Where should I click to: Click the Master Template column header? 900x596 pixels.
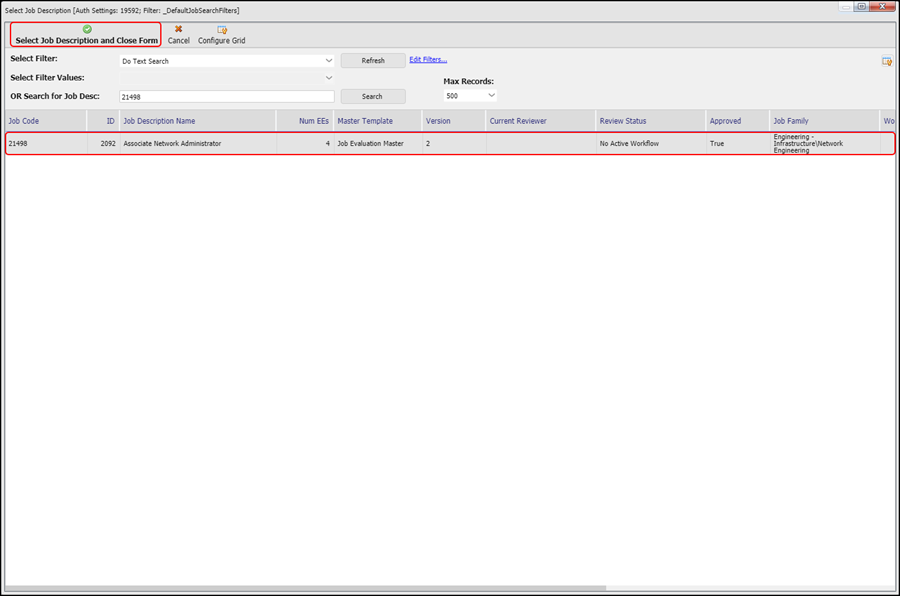364,121
